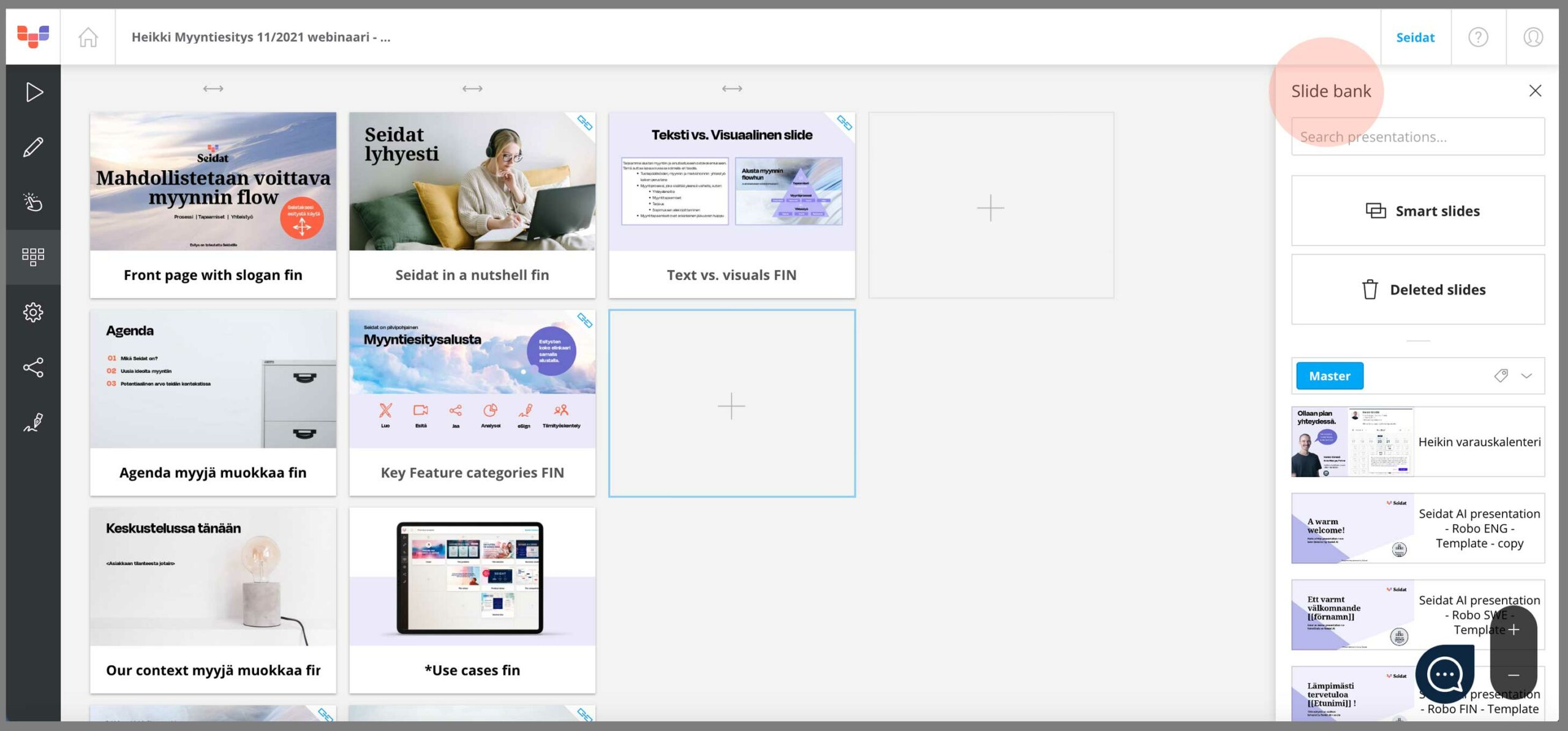
Task: Select the *Use cases fin slide
Action: 472,601
